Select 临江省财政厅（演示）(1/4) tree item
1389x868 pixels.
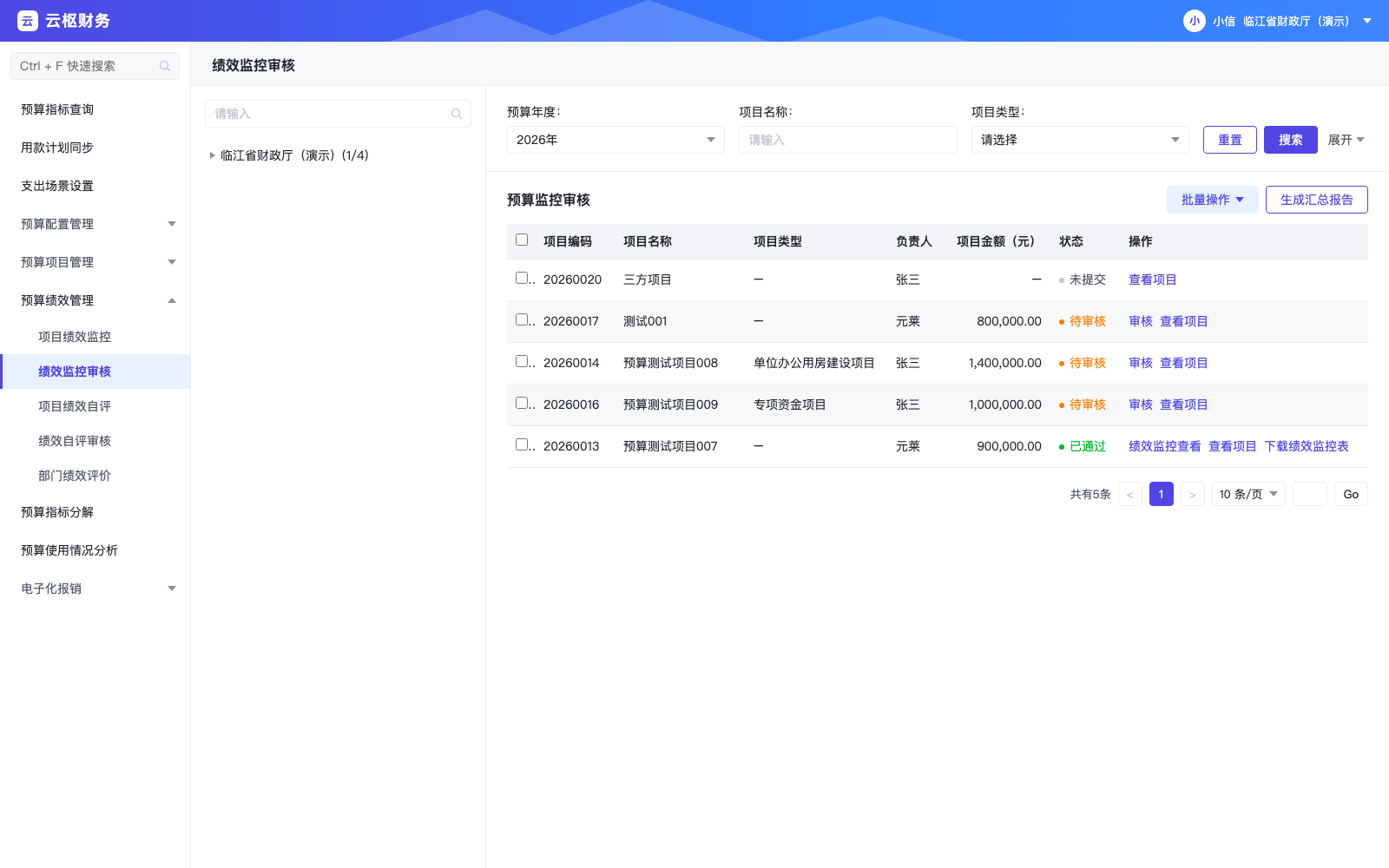pos(294,155)
